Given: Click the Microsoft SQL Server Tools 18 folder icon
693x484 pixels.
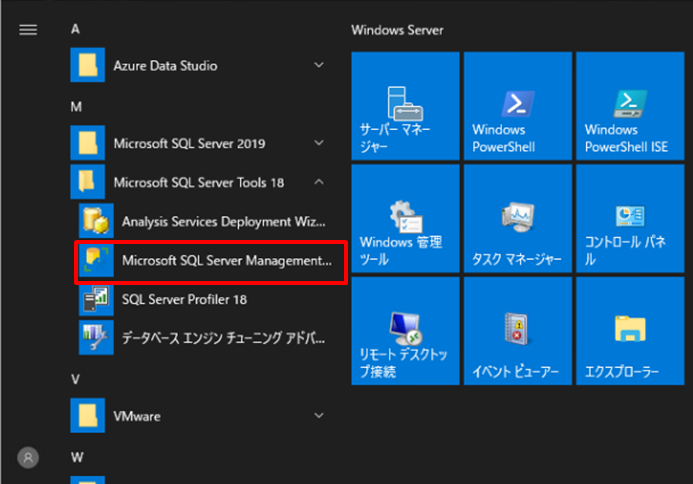Looking at the screenshot, I should click(x=88, y=182).
